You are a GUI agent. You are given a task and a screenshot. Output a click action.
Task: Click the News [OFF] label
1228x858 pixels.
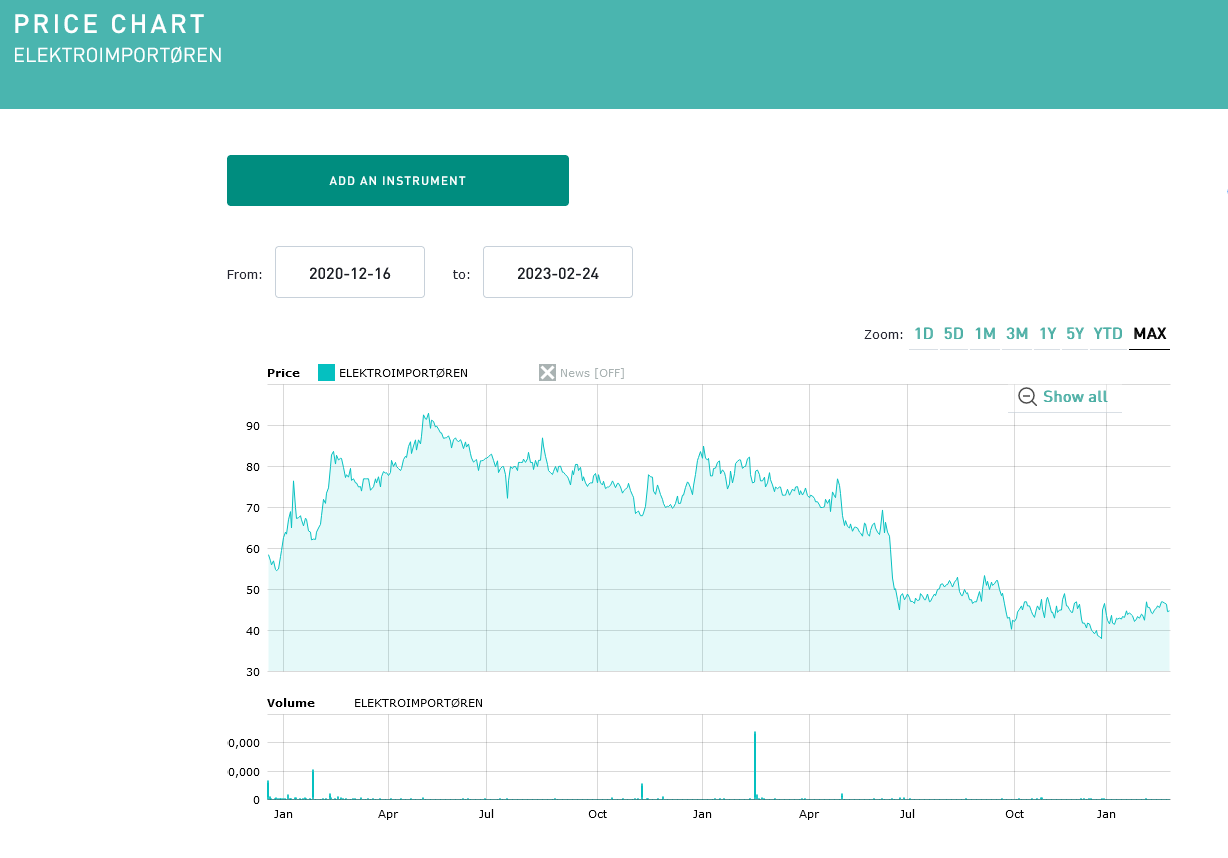(x=592, y=373)
